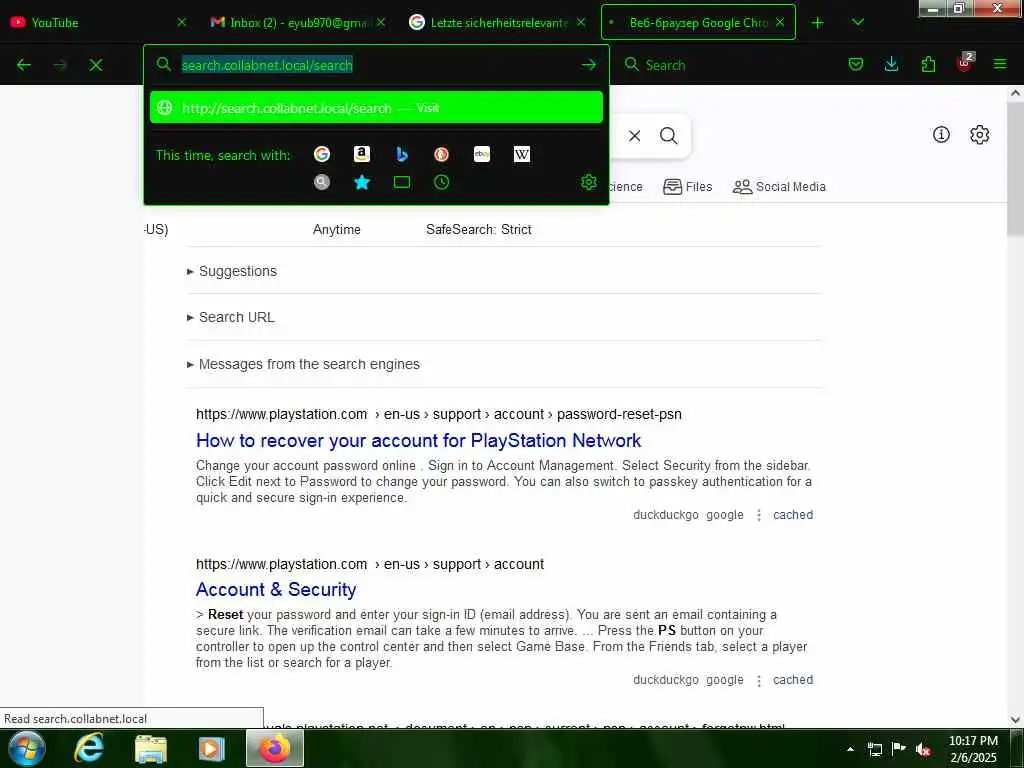Open the page preferences gear
1024x768 pixels.
pos(979,135)
